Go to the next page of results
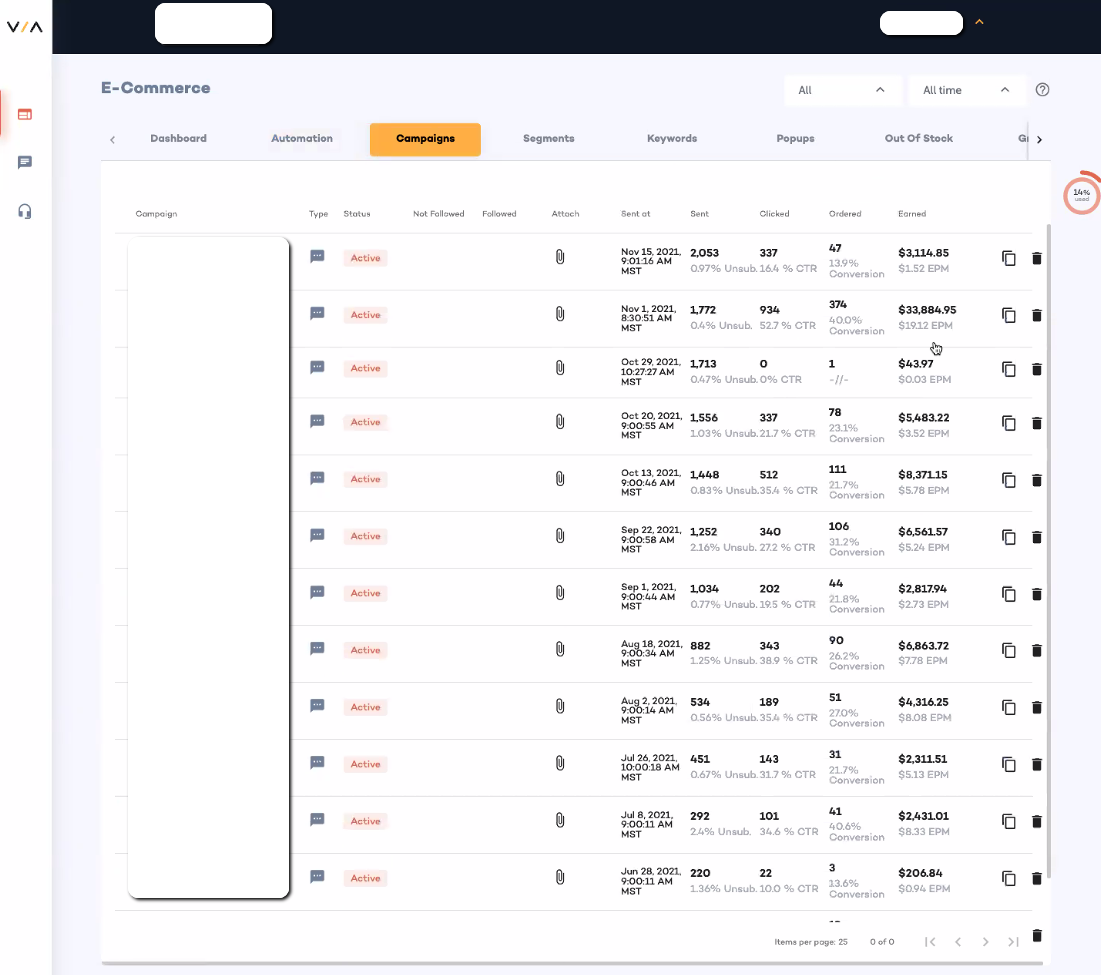Viewport: 1101px width, 975px height. [985, 942]
